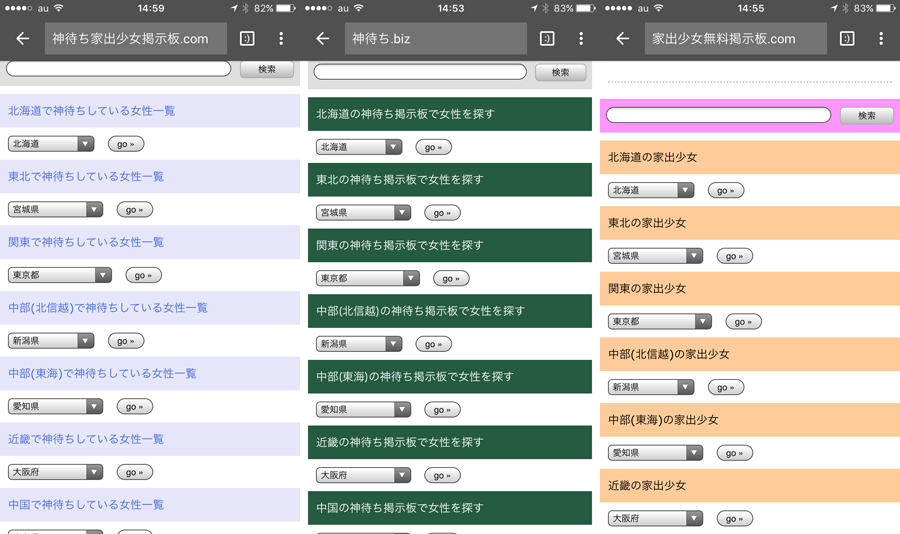900x534 pixels.
Task: Open 大阪府 dropdown on lavender site
Action: click(x=55, y=472)
